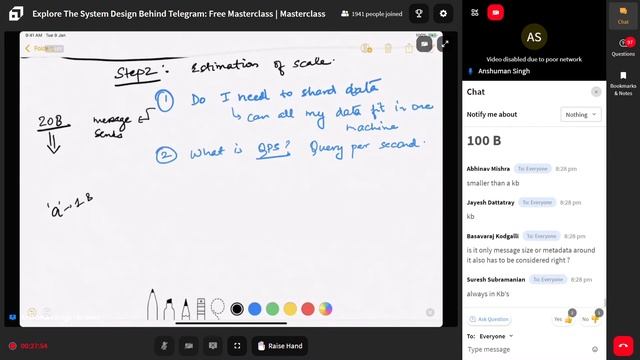Click the AS speaker avatar
640x360 pixels.
click(x=534, y=37)
